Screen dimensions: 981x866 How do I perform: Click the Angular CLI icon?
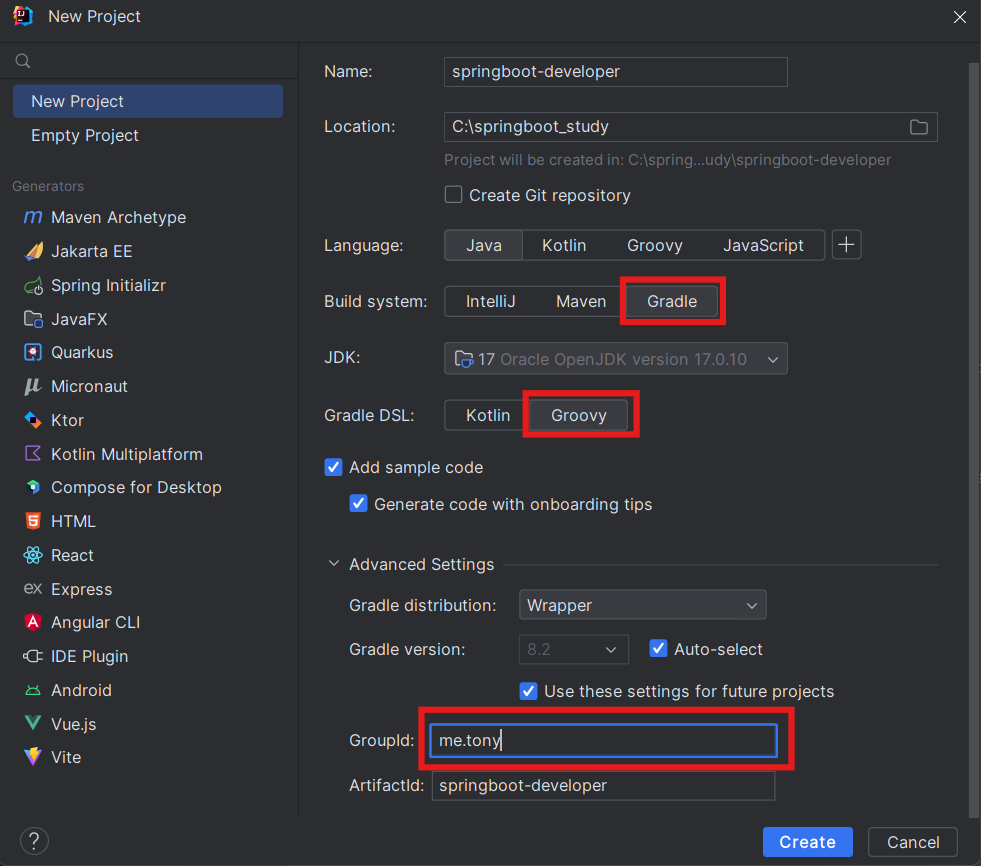tap(33, 622)
